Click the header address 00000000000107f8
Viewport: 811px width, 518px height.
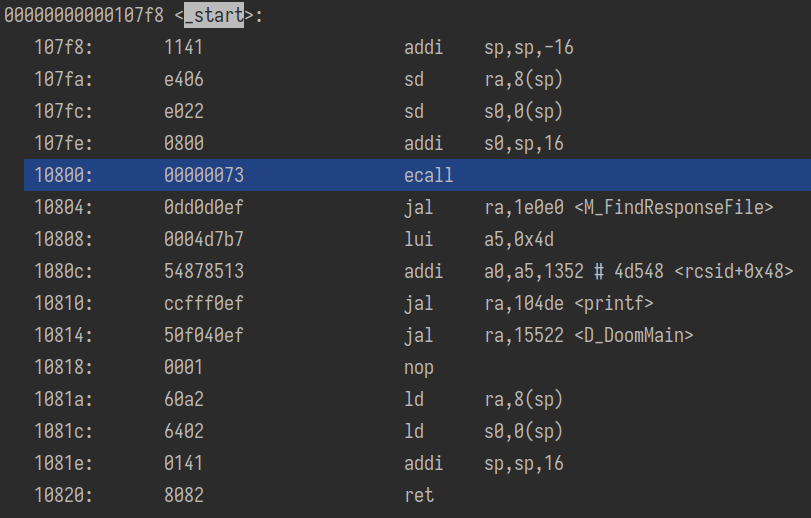(x=84, y=15)
